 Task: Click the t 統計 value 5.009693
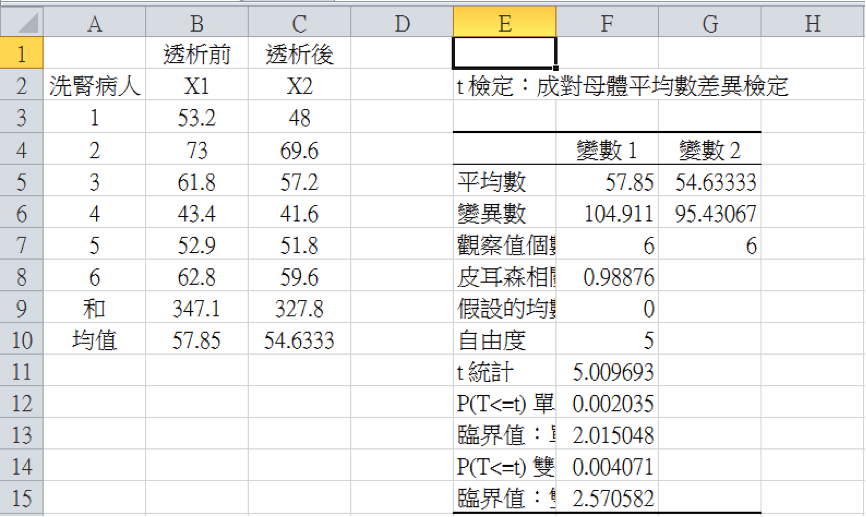[x=607, y=373]
